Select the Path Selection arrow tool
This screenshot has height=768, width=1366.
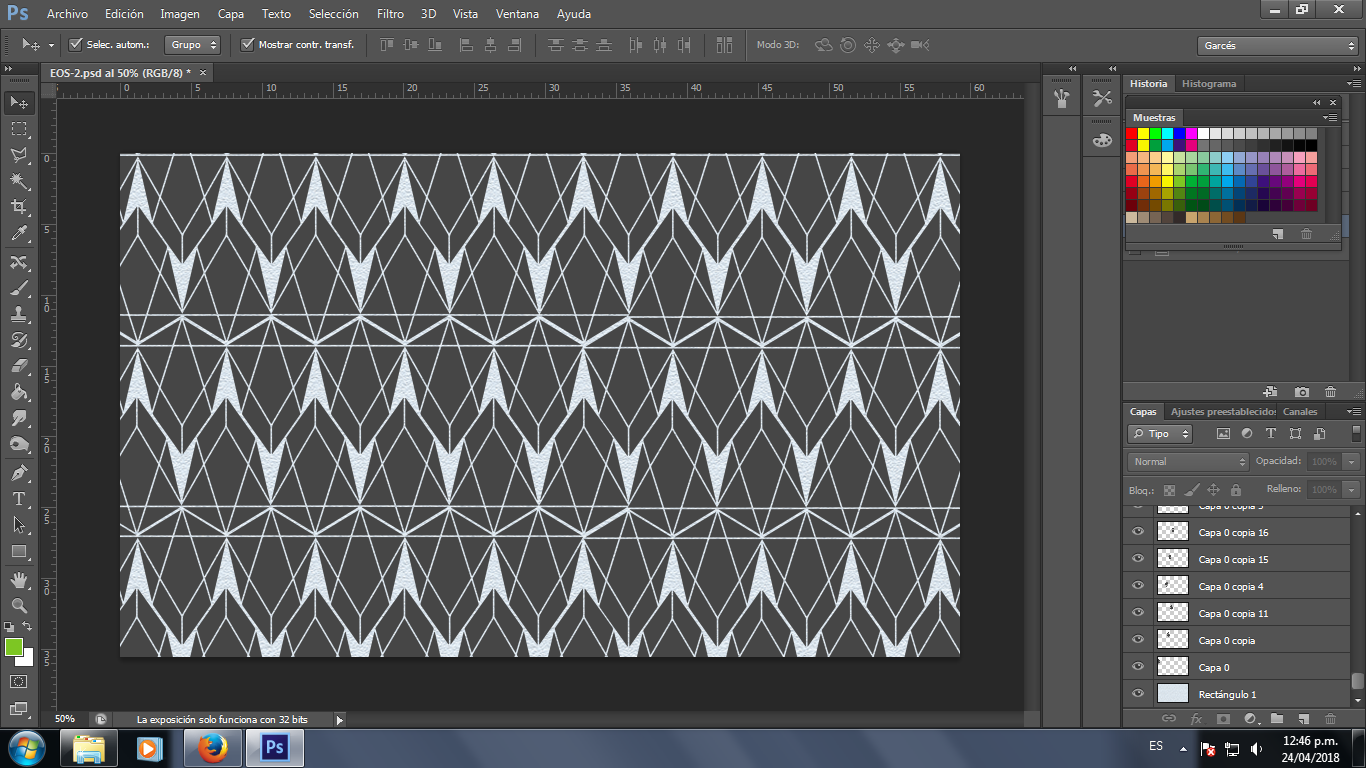click(19, 525)
